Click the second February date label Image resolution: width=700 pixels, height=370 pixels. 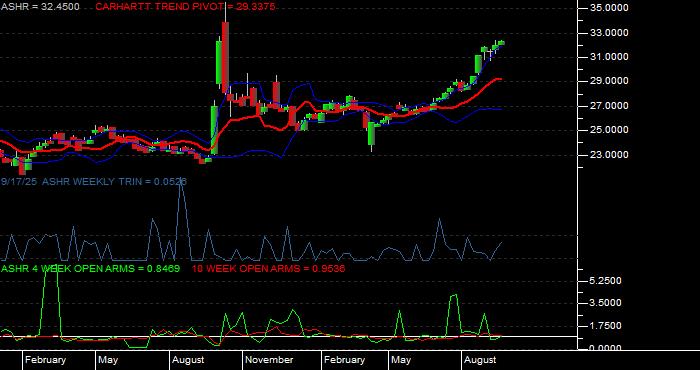[x=344, y=360]
